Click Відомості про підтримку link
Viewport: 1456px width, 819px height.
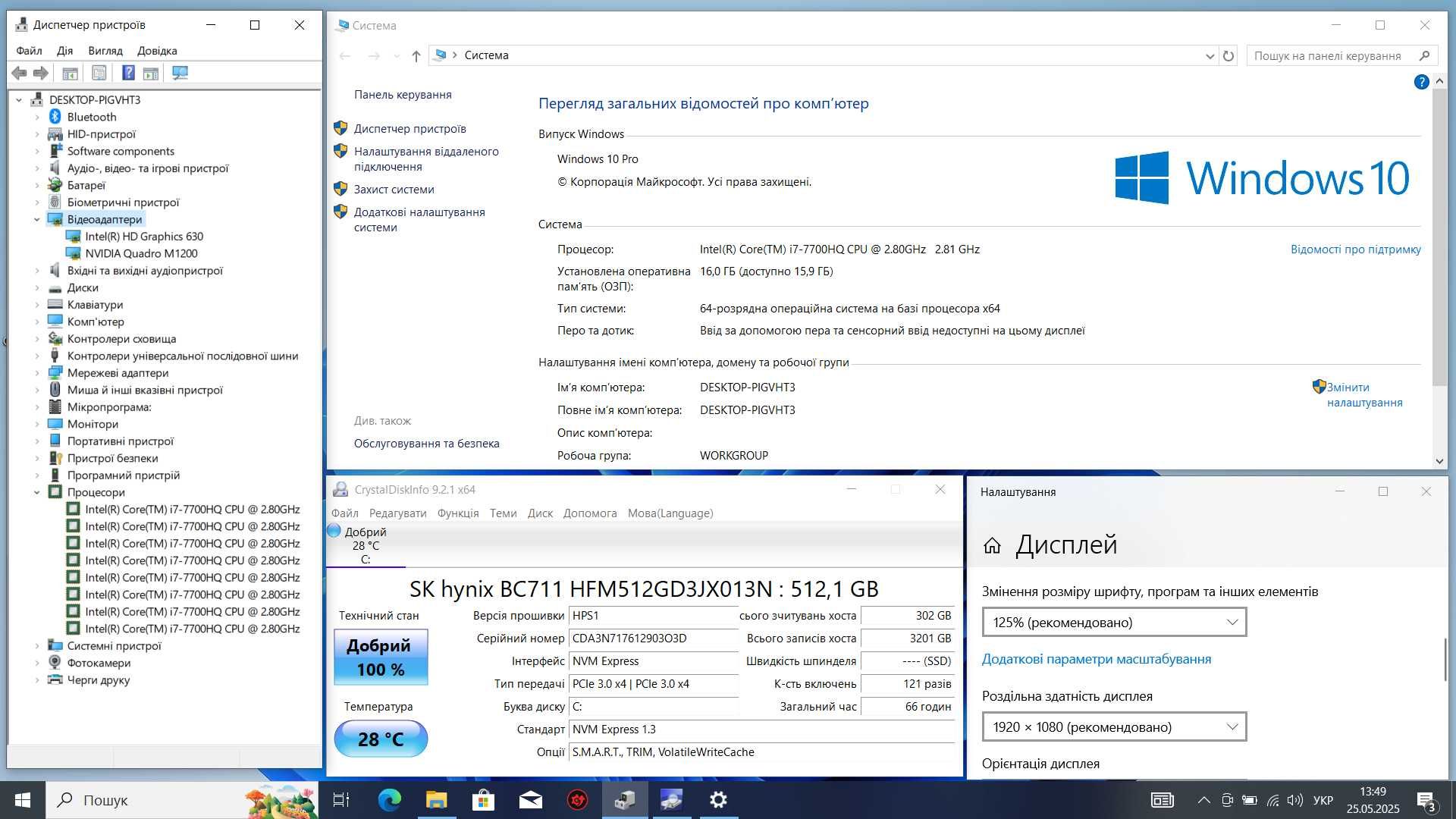coord(1356,249)
